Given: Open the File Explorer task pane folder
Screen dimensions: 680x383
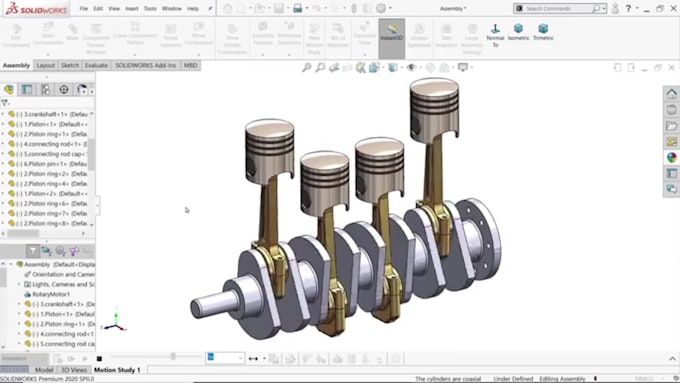Looking at the screenshot, I should pos(671,126).
